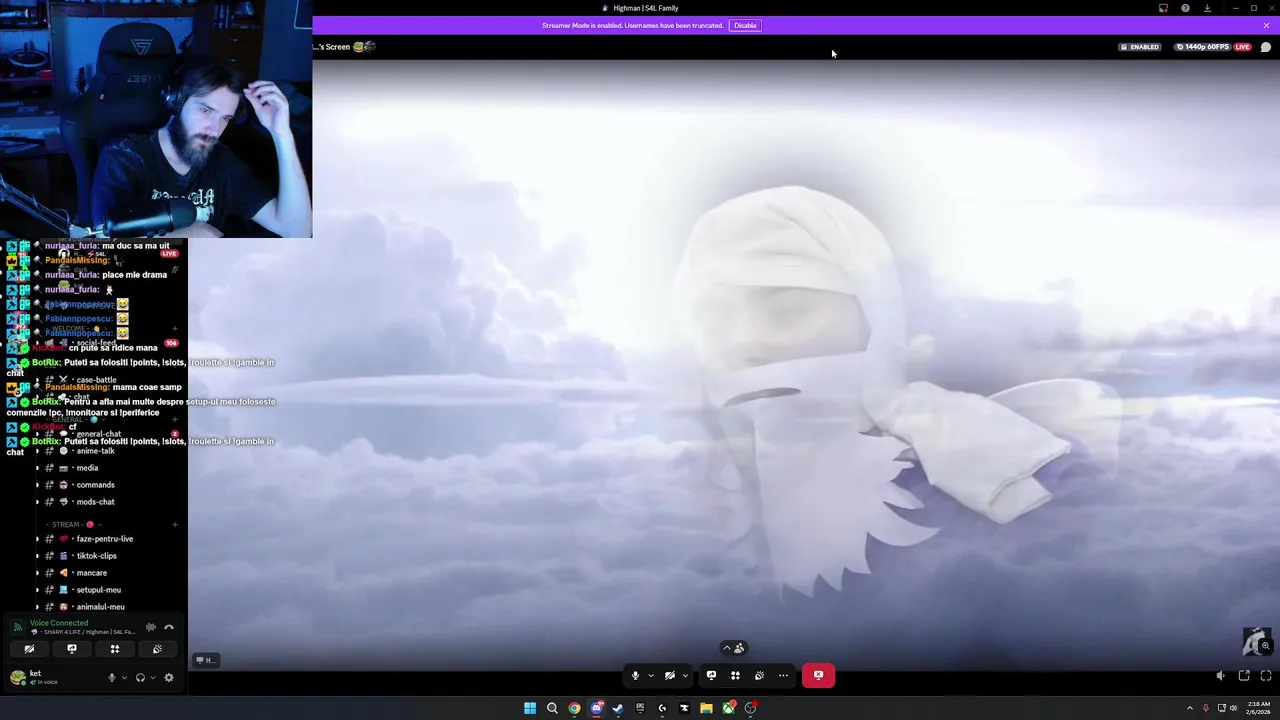The height and width of the screenshot is (720, 1280).
Task: Open Discord from taskbar
Action: [x=597, y=708]
